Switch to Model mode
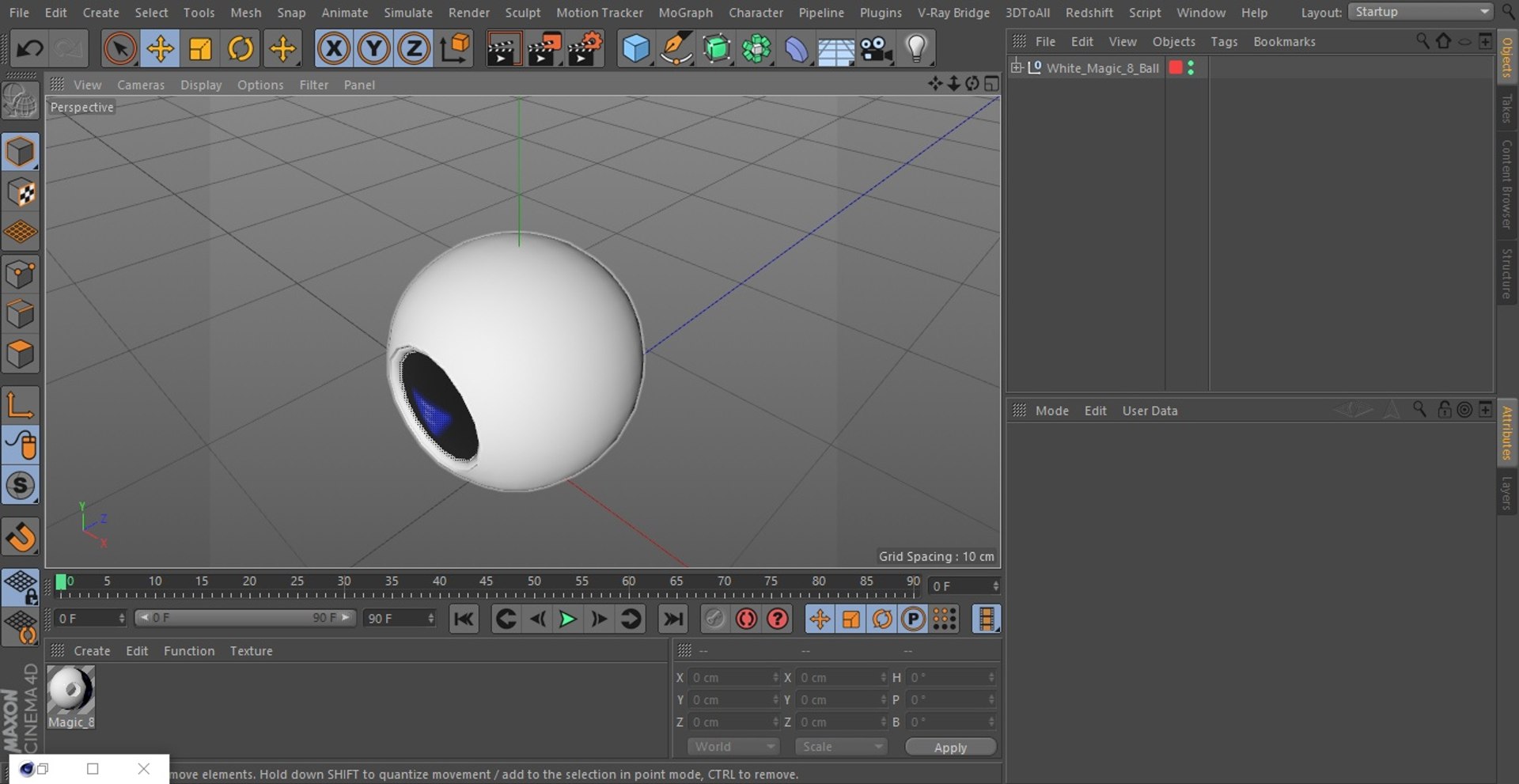The width and height of the screenshot is (1519, 784). (x=21, y=152)
